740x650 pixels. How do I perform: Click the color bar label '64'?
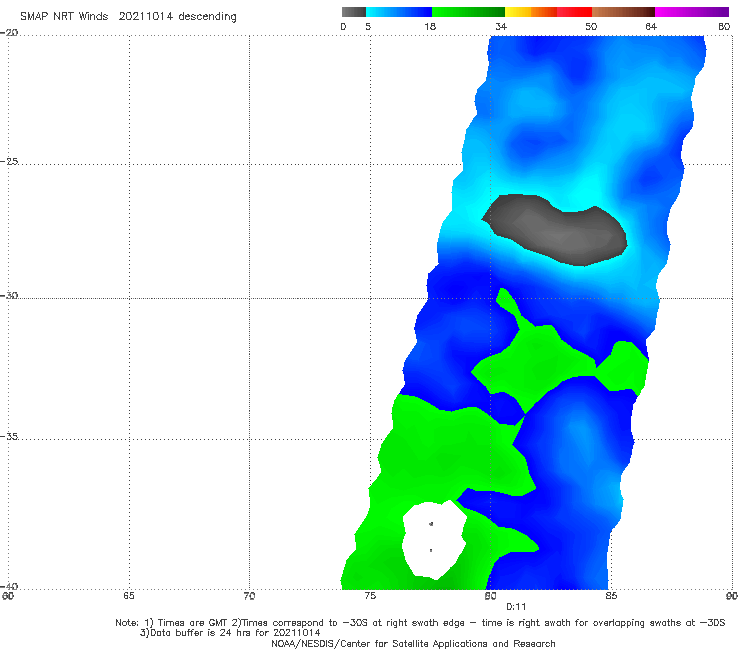pos(651,26)
